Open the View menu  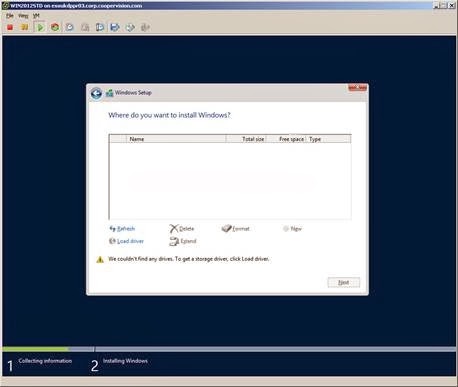click(23, 16)
